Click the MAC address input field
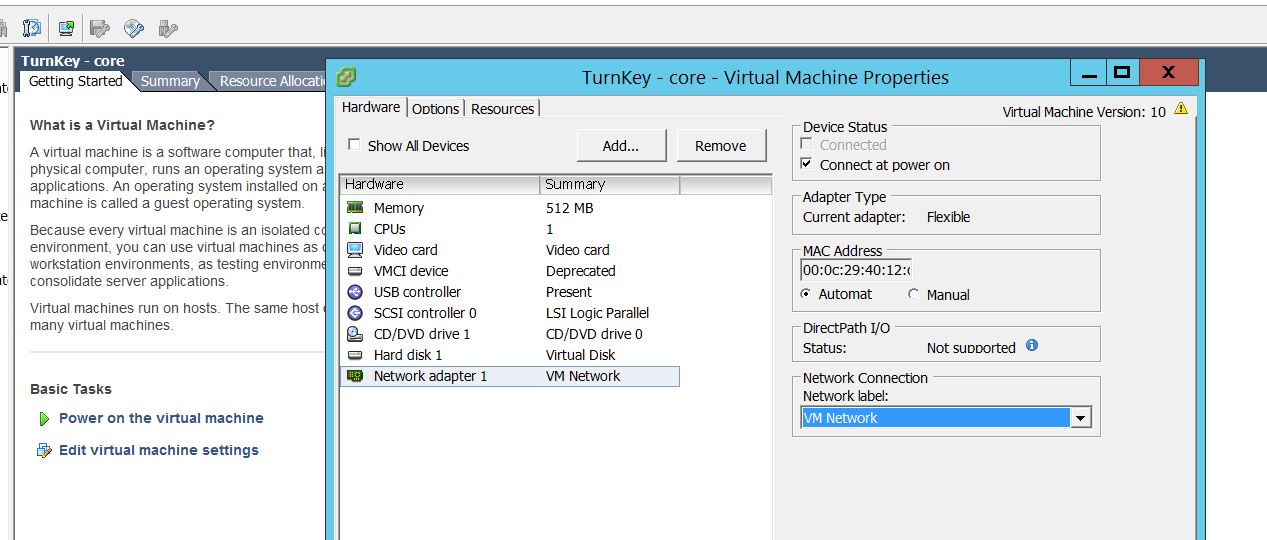 click(x=856, y=270)
